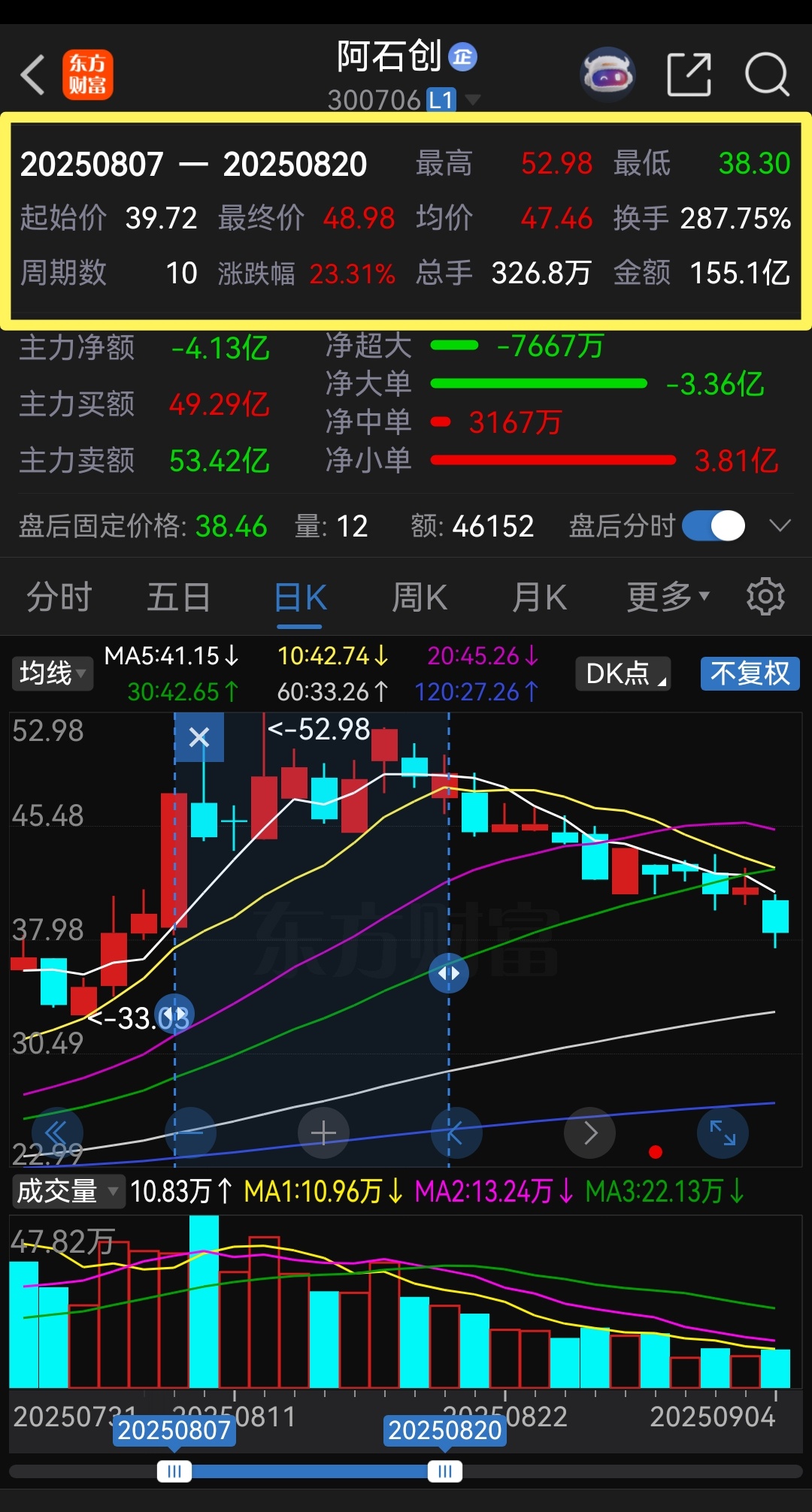The width and height of the screenshot is (812, 1512).
Task: Zoom in chart with plus icon
Action: pos(323,1132)
